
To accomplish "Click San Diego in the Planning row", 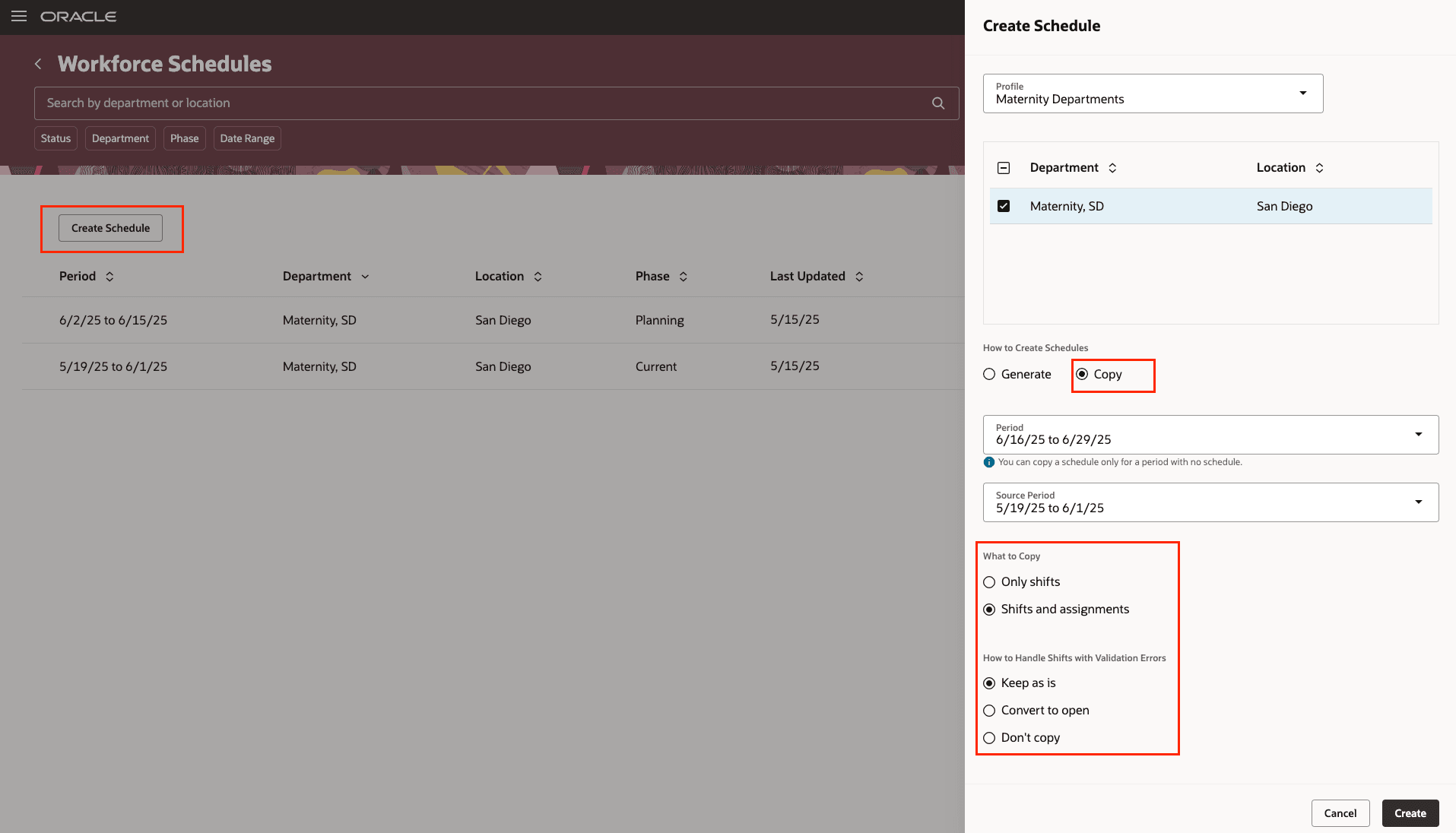I will pos(503,320).
